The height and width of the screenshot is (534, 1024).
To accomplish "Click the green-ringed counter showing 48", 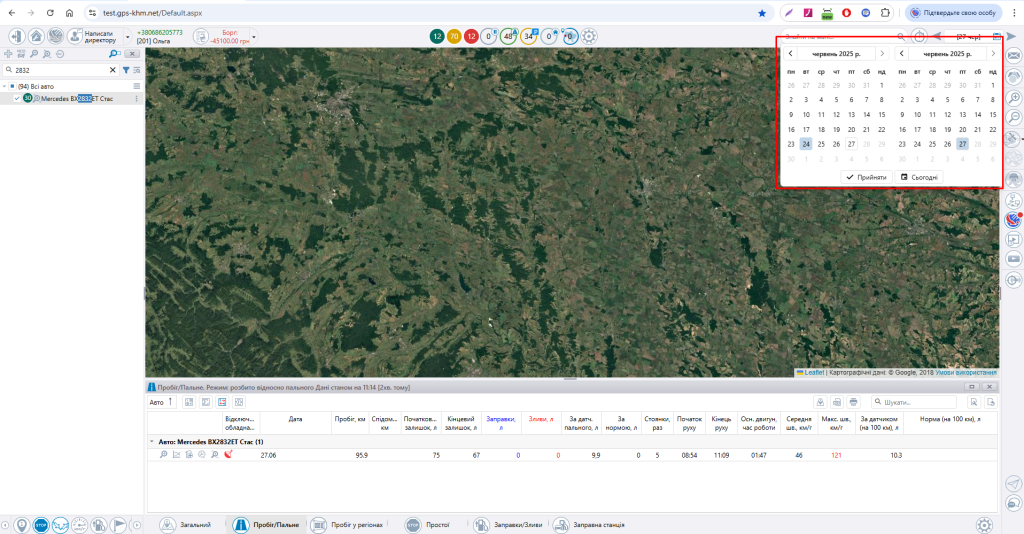I will 508,37.
